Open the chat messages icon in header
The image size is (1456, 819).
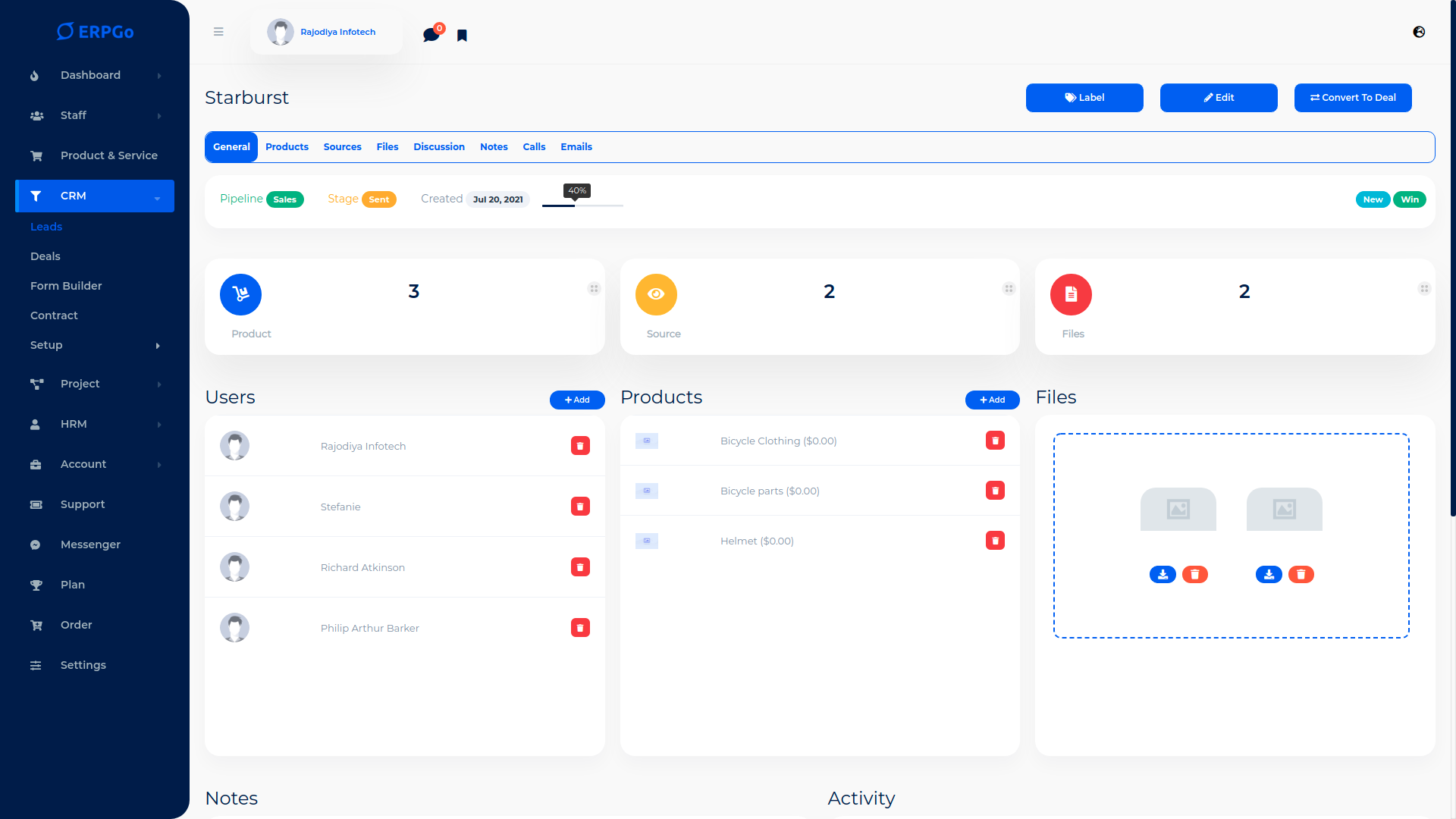tap(431, 35)
